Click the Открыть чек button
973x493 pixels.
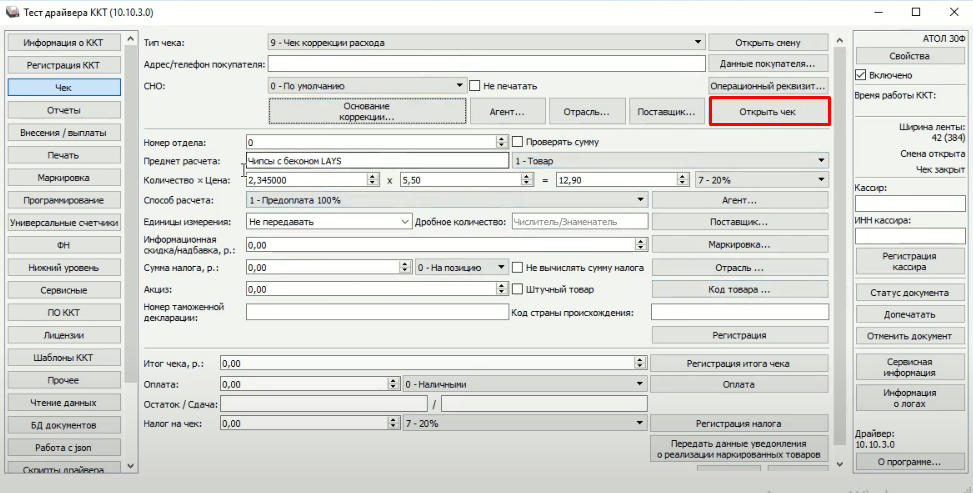coord(768,111)
